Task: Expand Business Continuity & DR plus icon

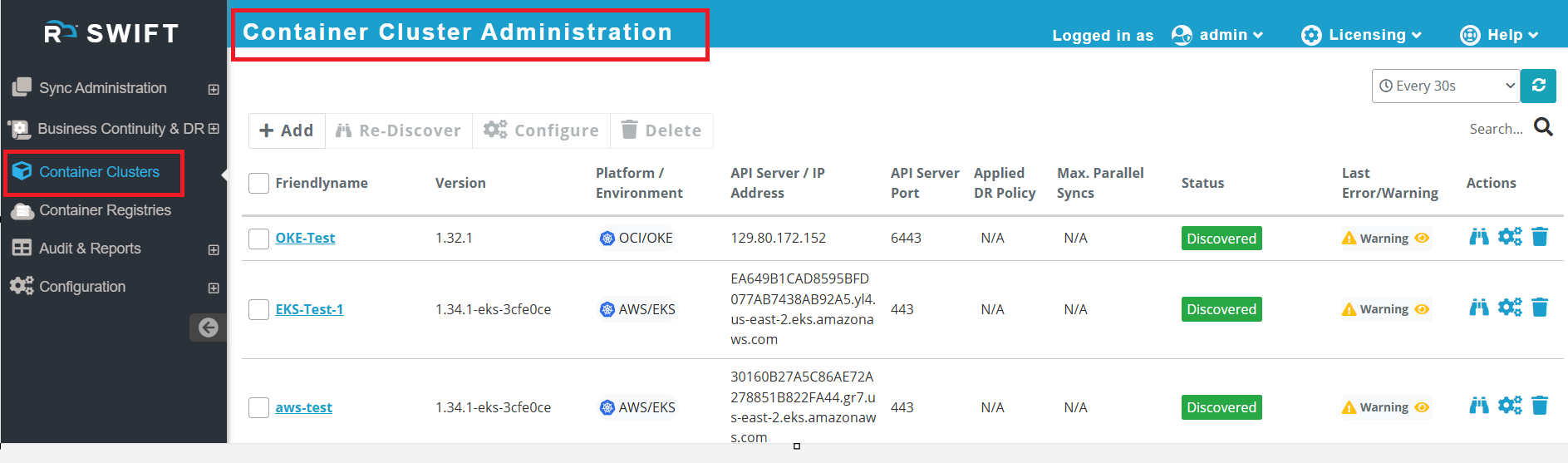Action: click(x=214, y=129)
